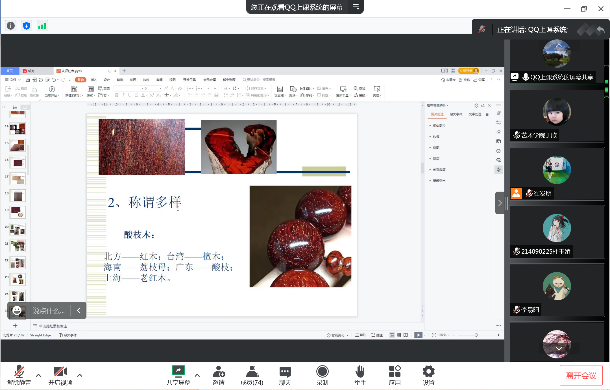Open the meeting info icon
The image size is (610, 390).
click(11, 26)
